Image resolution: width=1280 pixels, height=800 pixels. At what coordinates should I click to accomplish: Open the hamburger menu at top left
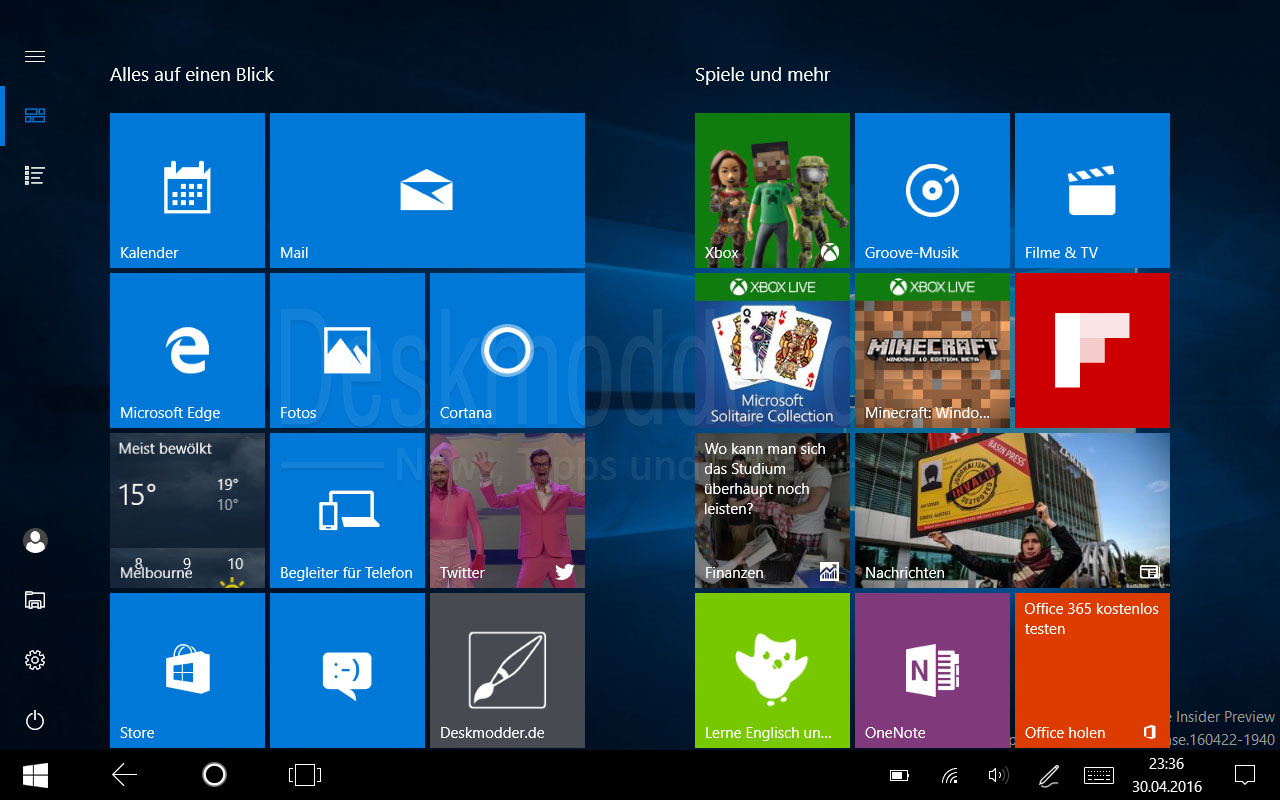35,56
